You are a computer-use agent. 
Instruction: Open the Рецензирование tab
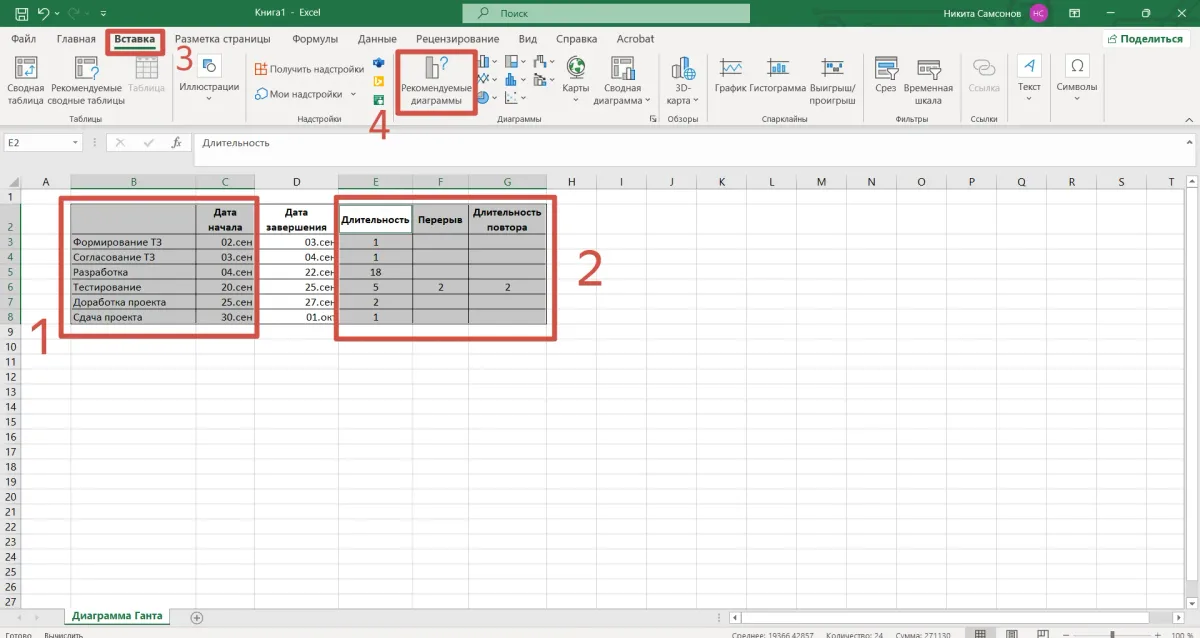[459, 39]
